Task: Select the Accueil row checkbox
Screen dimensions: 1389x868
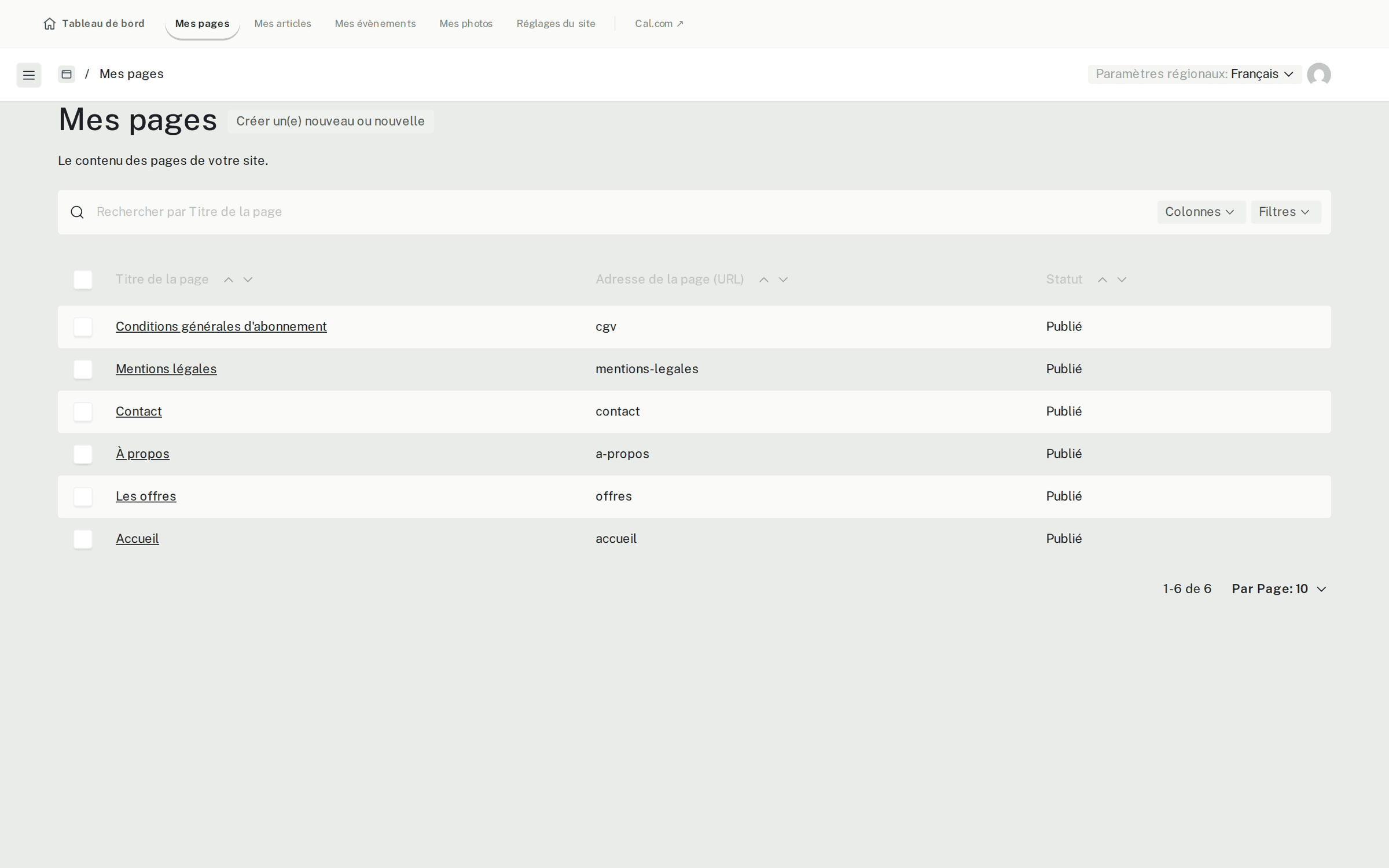Action: 83,539
